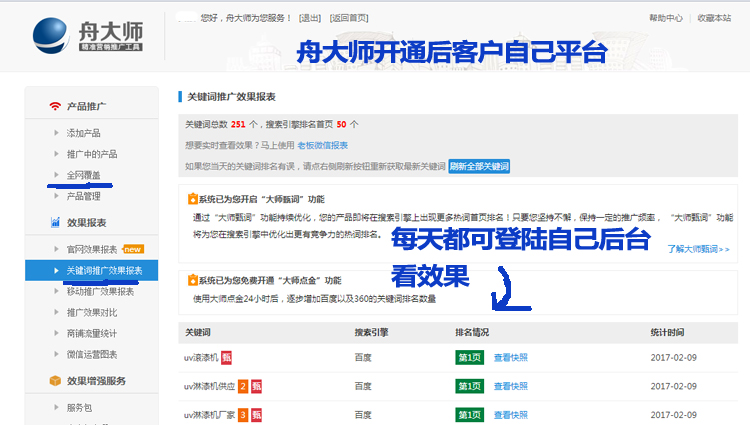Click the 统计时间 column header

click(667, 332)
